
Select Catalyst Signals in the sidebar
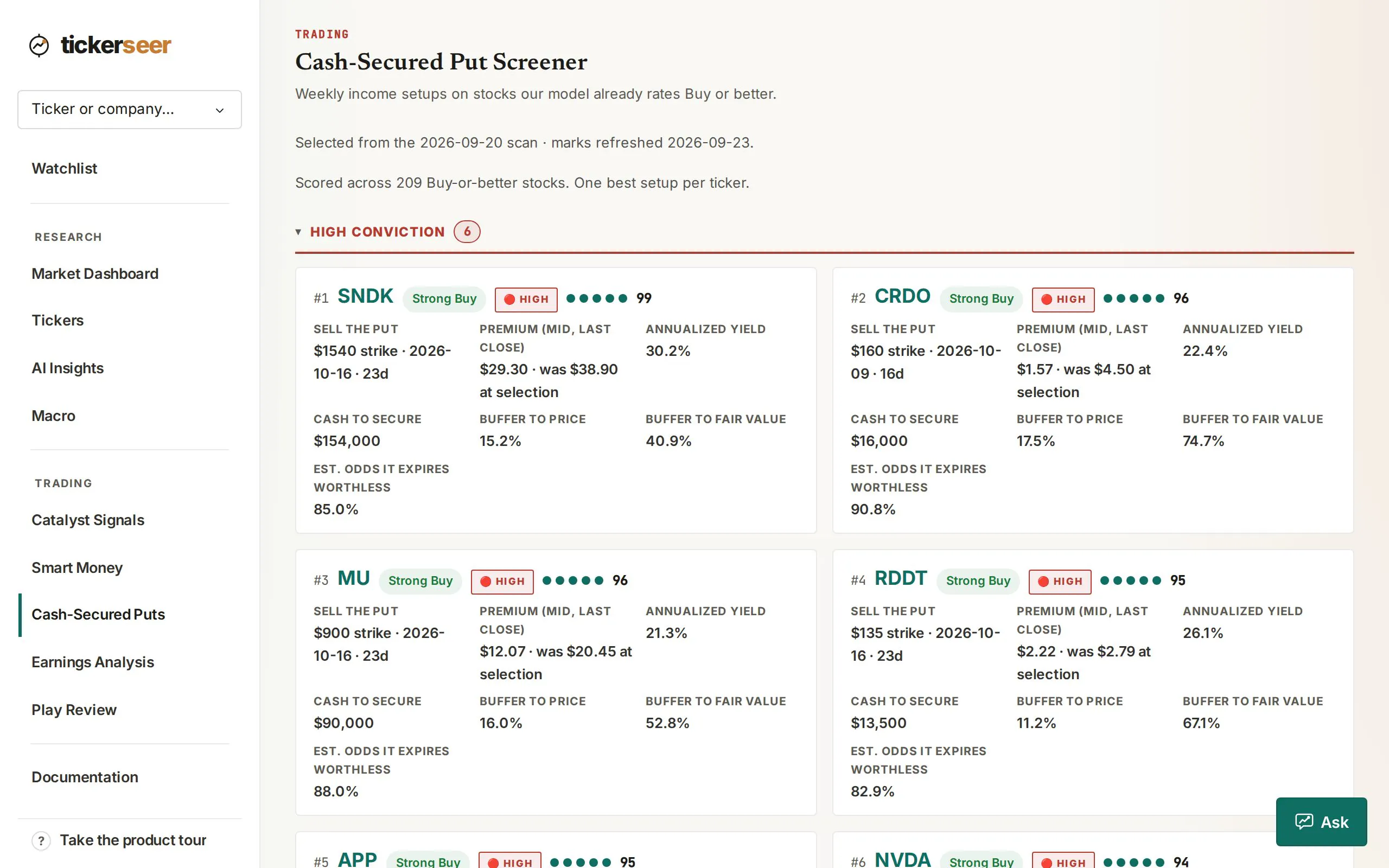(88, 520)
